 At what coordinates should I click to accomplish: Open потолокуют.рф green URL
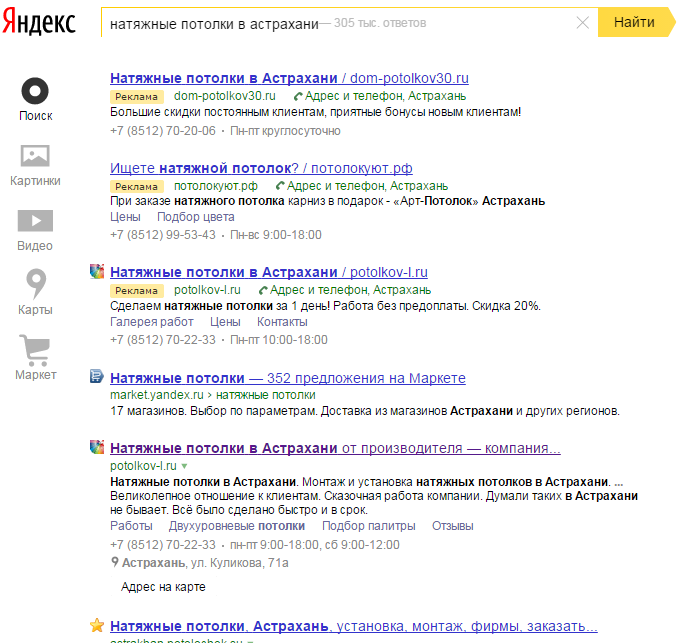[216, 186]
